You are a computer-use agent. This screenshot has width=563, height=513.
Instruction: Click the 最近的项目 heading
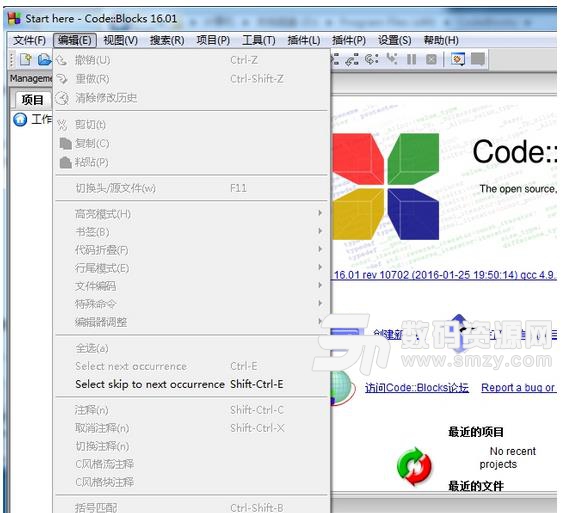pos(476,432)
